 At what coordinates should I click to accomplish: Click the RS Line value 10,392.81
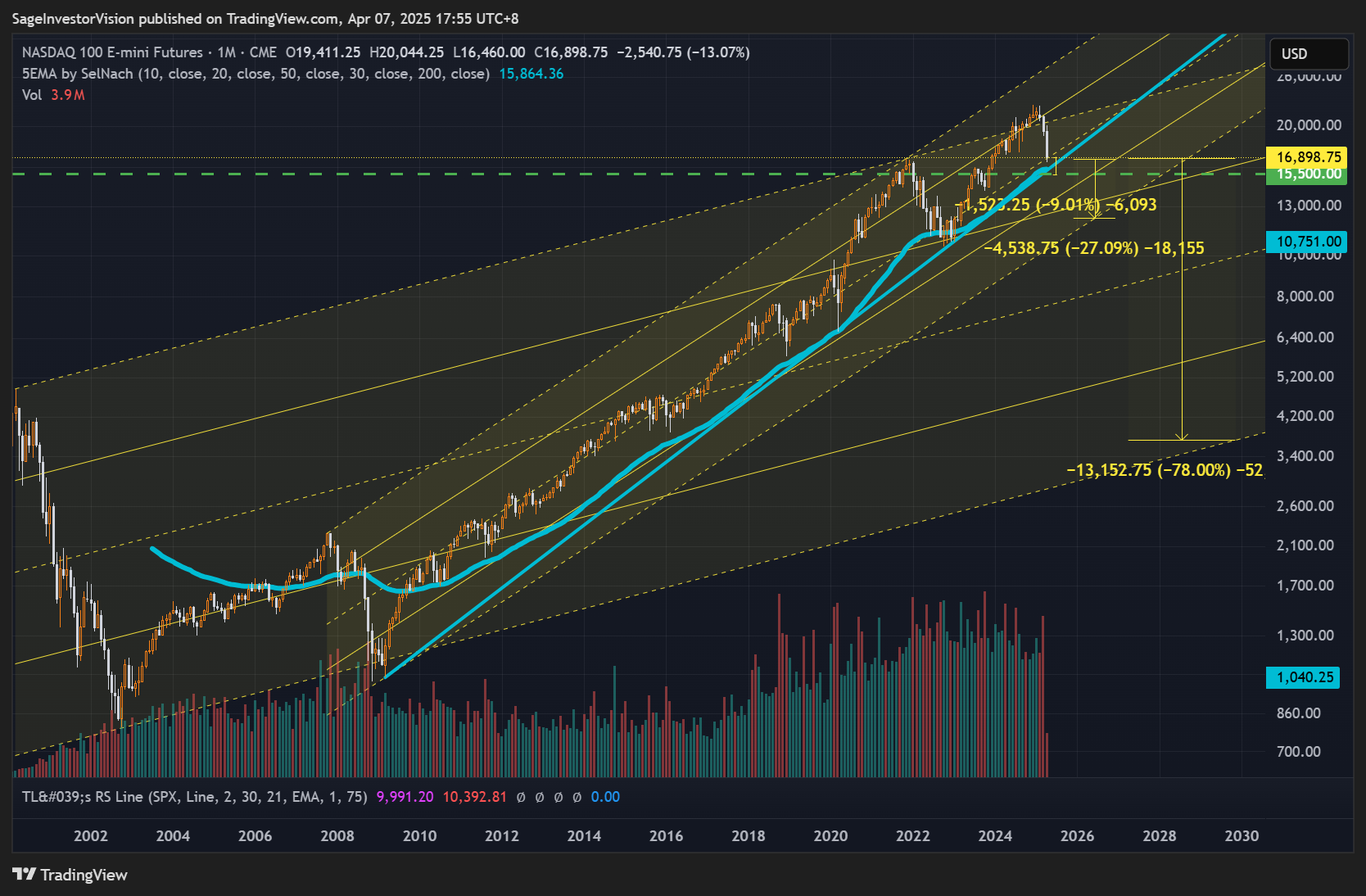[475, 797]
